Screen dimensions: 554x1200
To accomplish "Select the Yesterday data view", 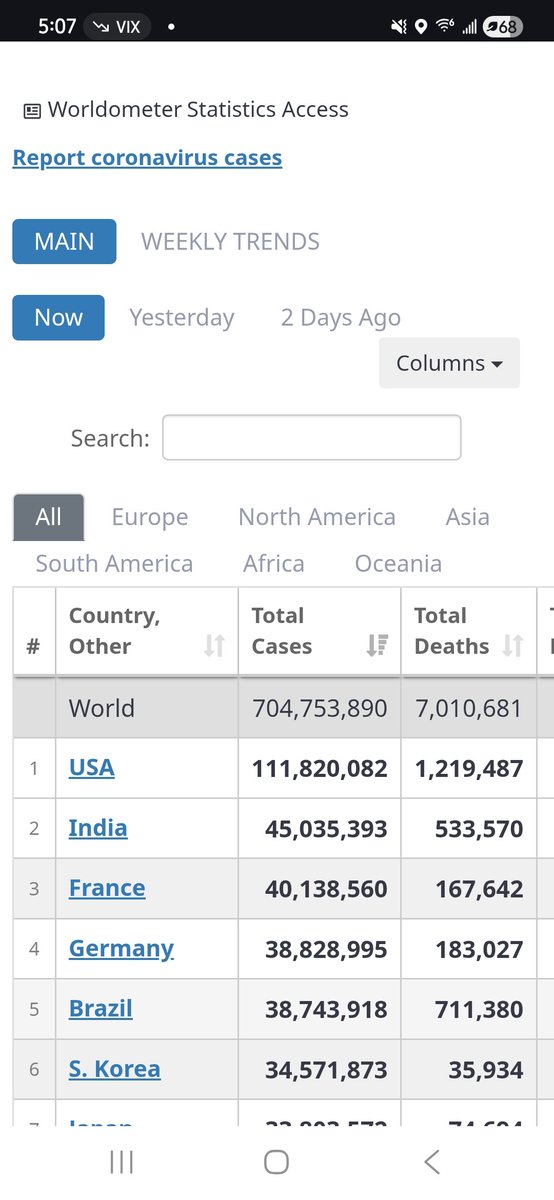I will pos(182,318).
